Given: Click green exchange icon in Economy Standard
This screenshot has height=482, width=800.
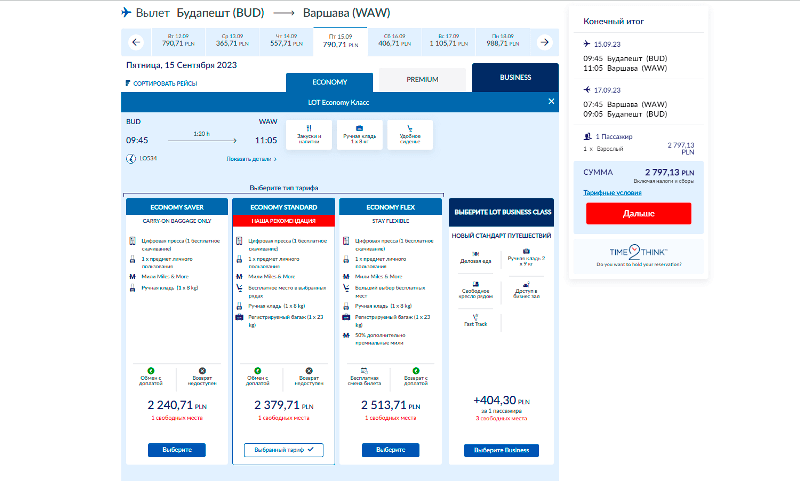Looking at the screenshot, I should pos(258,371).
